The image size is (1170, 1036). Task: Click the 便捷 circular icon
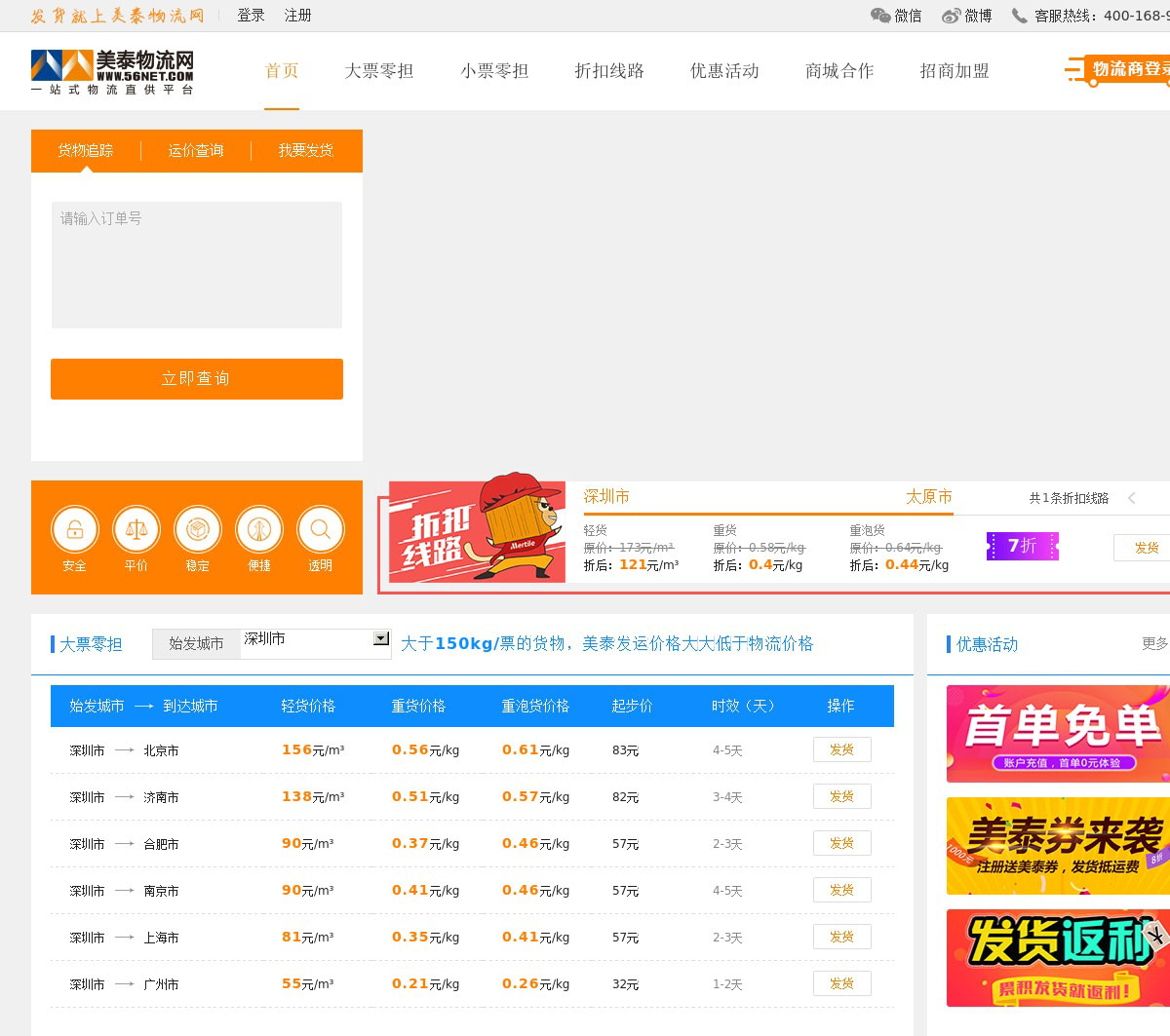259,530
